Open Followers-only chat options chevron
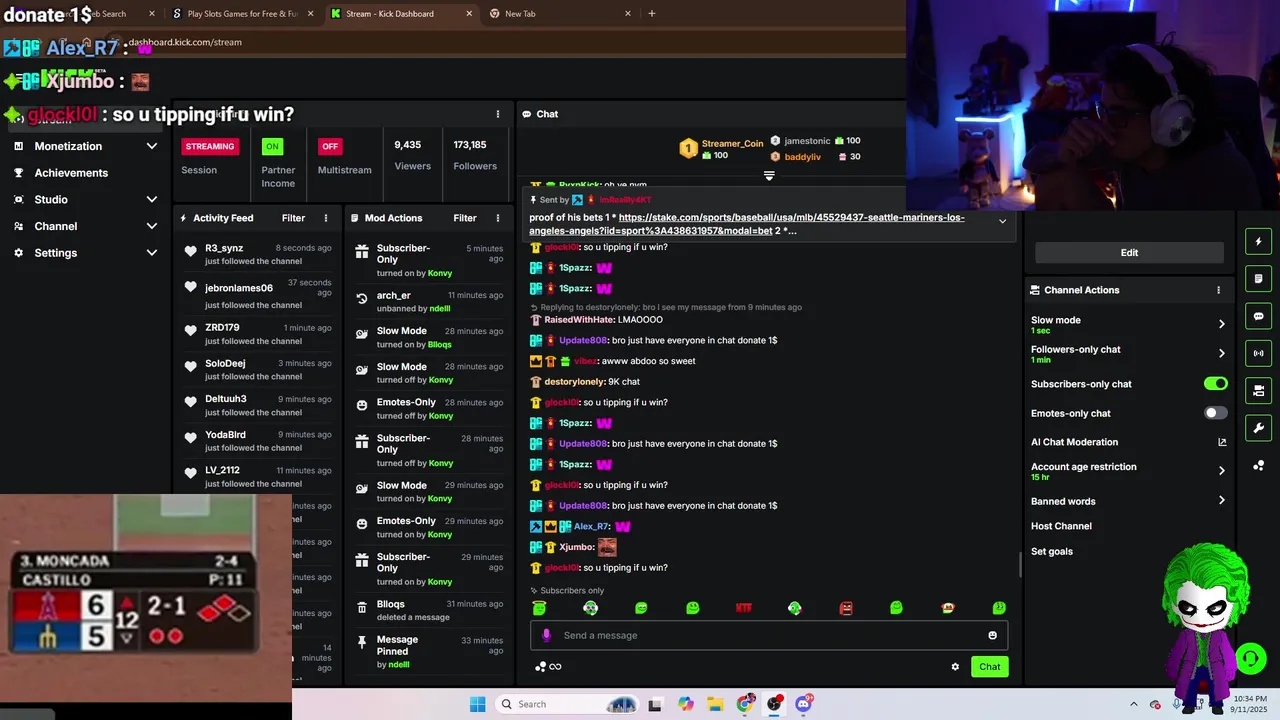 pyautogui.click(x=1221, y=353)
